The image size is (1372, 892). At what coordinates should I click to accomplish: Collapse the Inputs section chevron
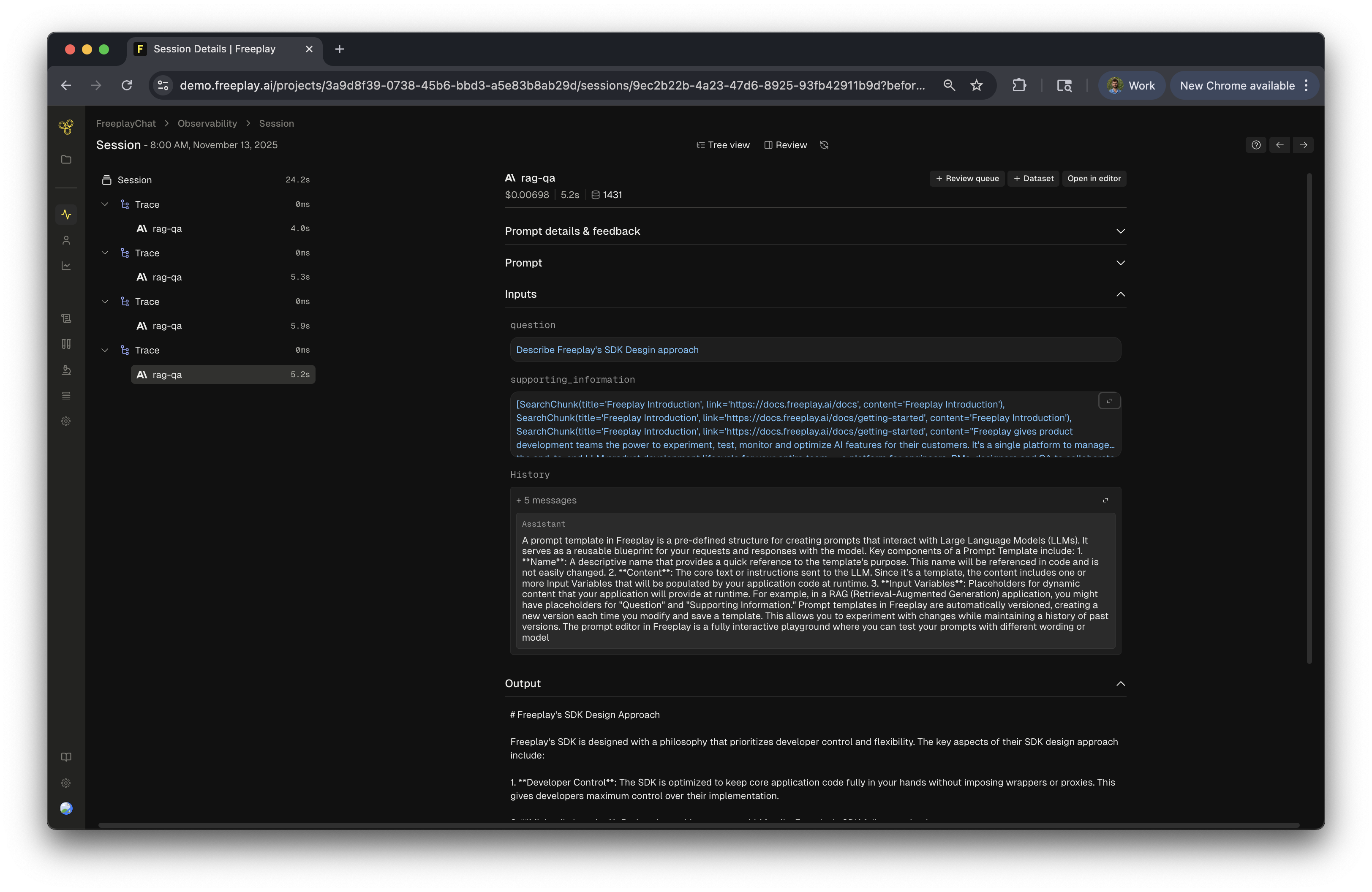point(1120,294)
